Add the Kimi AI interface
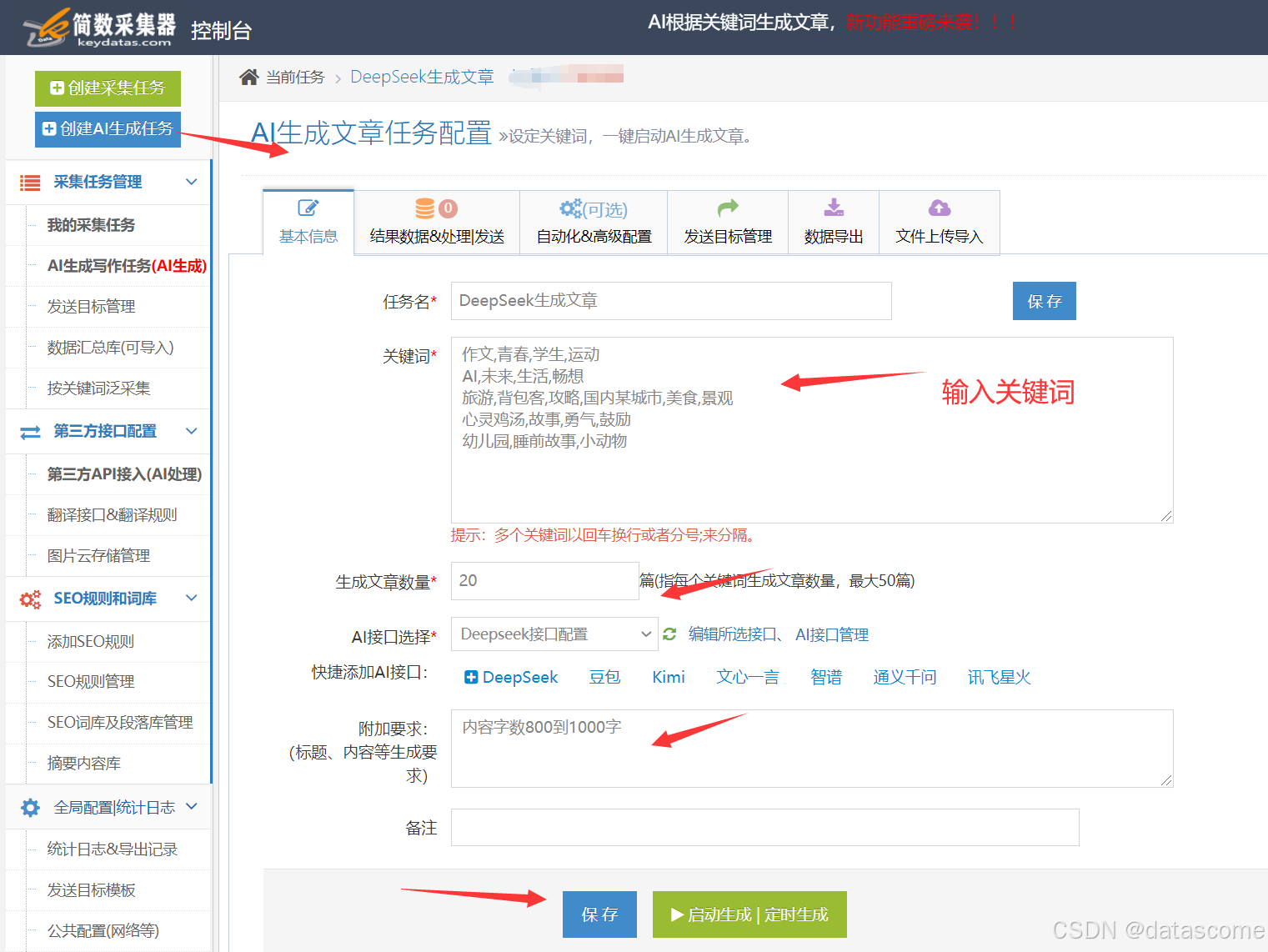 tap(669, 677)
